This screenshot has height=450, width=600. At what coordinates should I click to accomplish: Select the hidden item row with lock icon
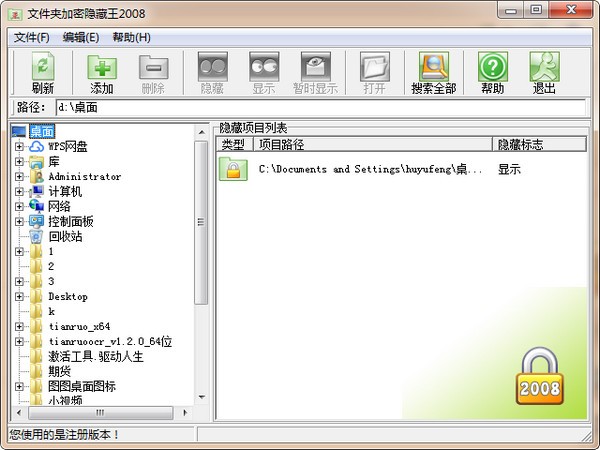tap(370, 169)
